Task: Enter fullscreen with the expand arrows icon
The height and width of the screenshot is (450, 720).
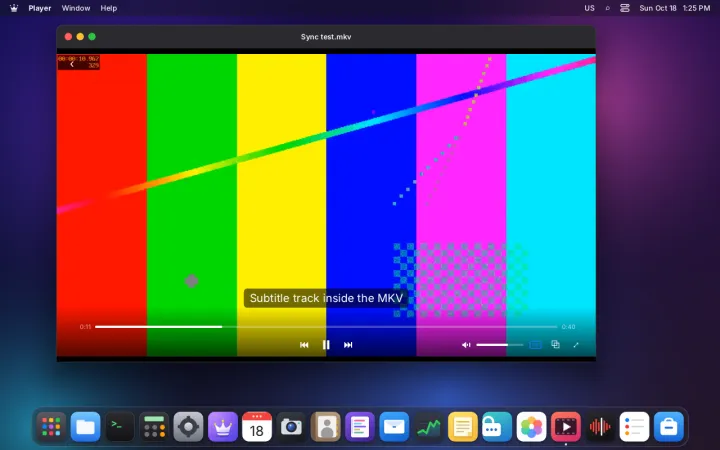Action: click(576, 344)
